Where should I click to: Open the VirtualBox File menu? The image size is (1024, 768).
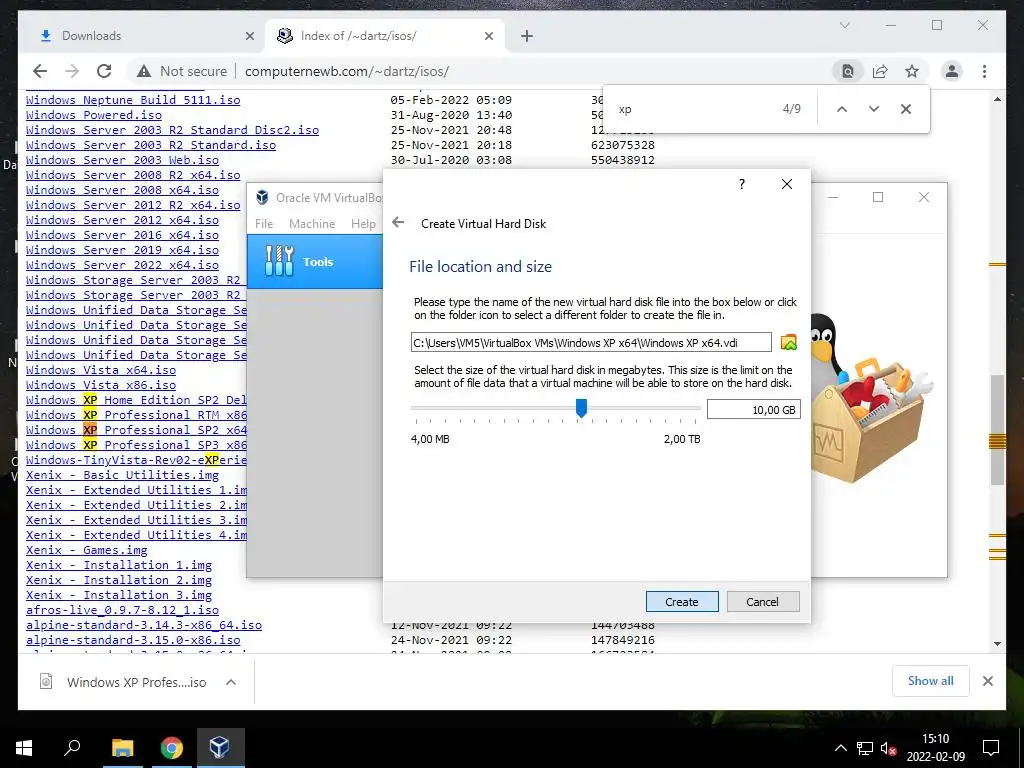pos(264,223)
